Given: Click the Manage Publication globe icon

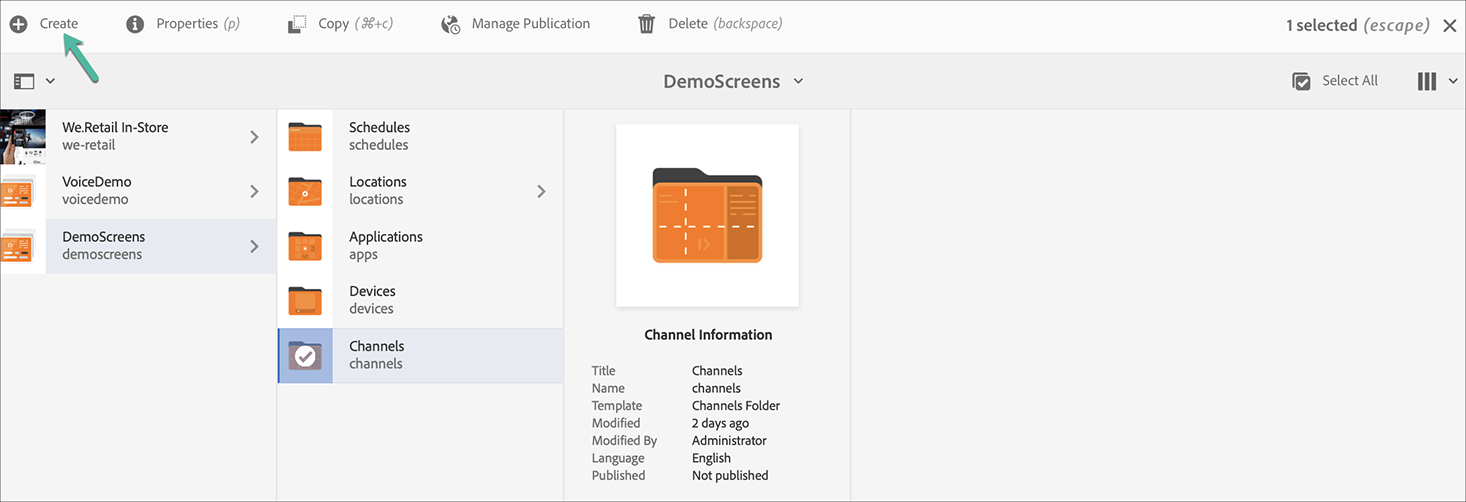Looking at the screenshot, I should click(x=451, y=24).
